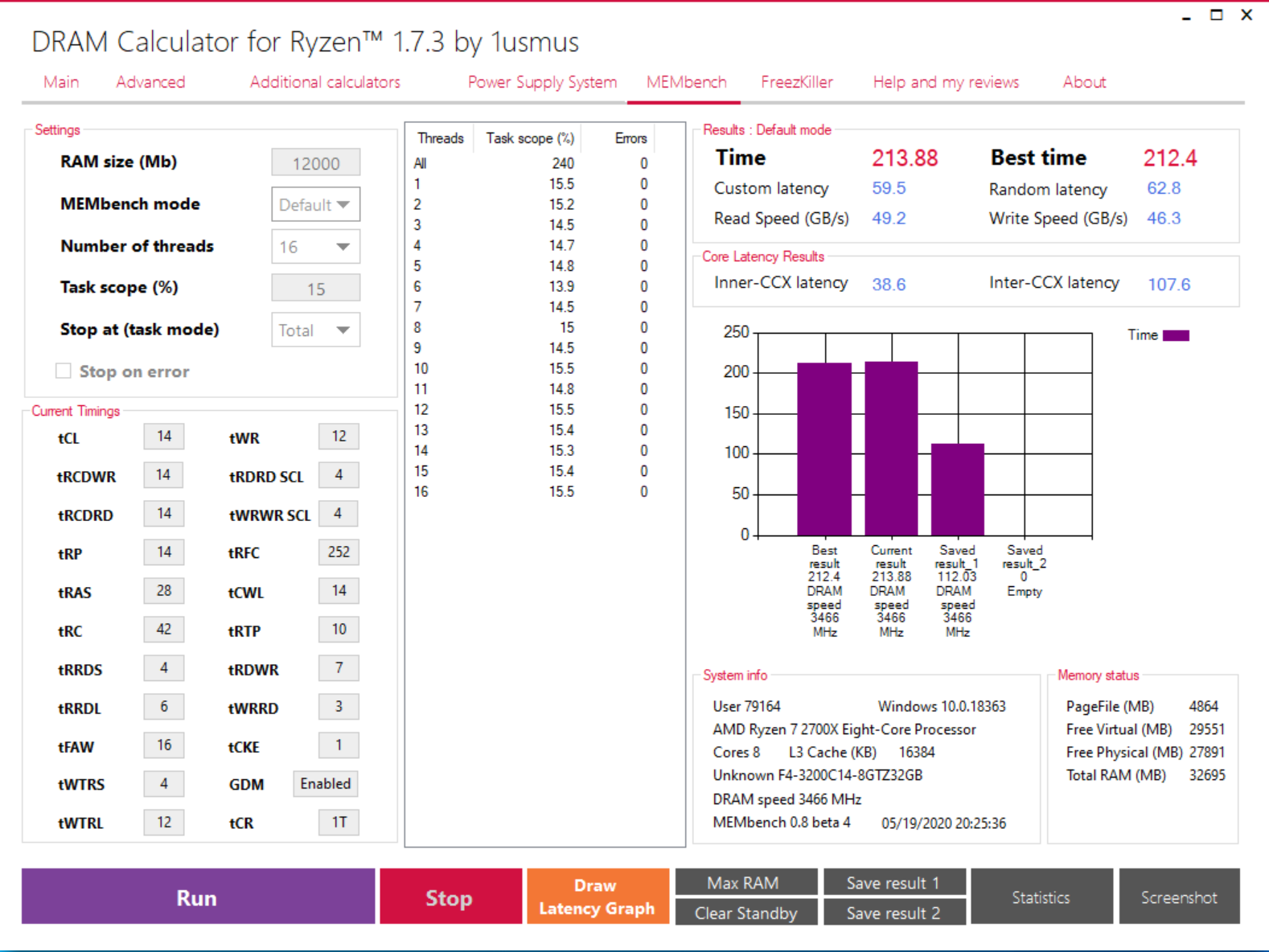The width and height of the screenshot is (1269, 952).
Task: Click the tRCDWR timing value field
Action: click(x=164, y=475)
